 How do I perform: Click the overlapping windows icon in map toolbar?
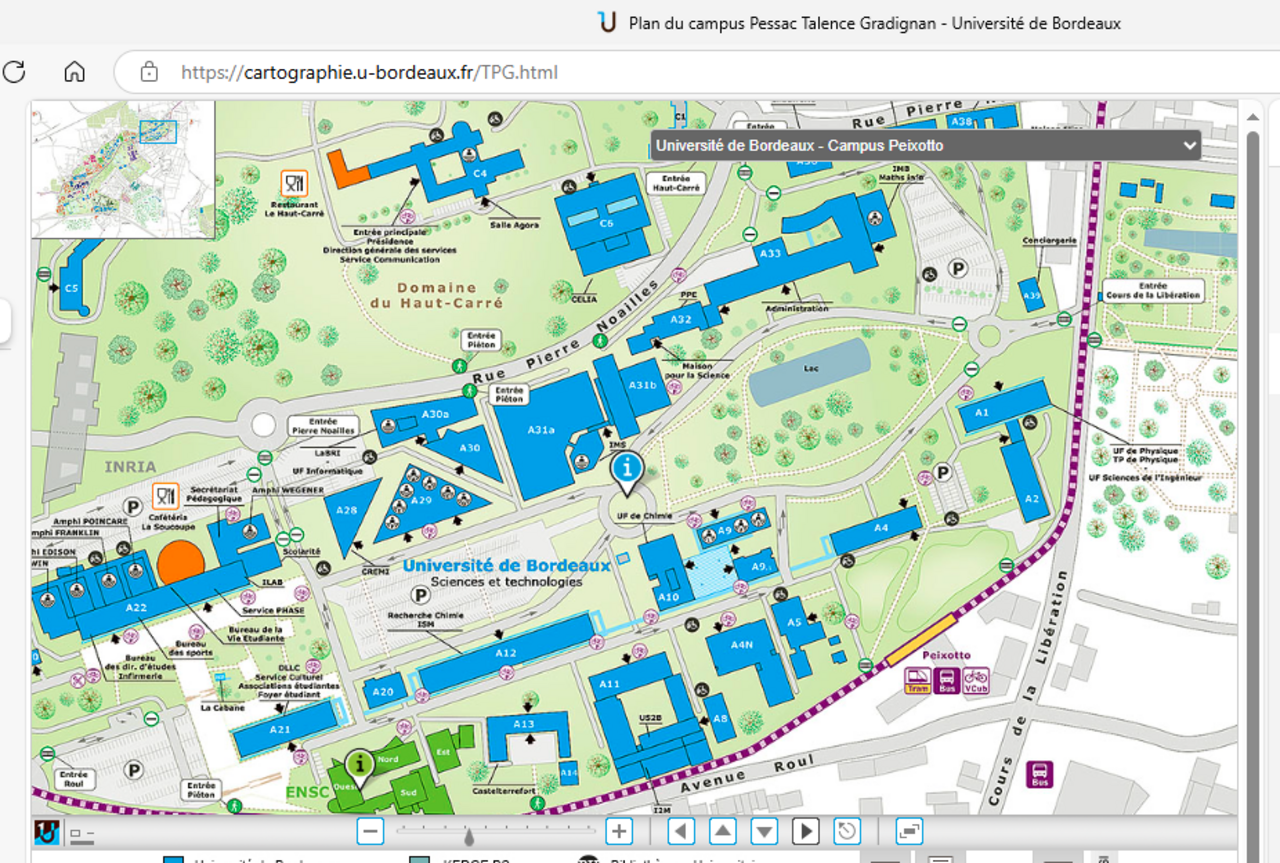point(909,831)
